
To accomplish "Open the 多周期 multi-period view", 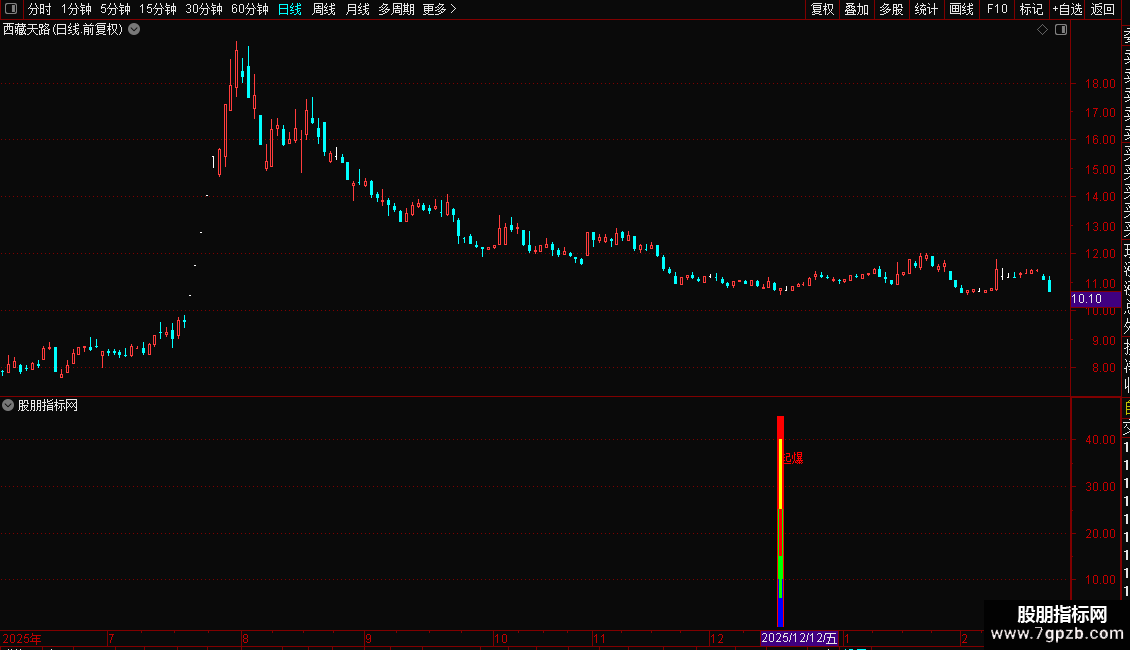I will [396, 9].
